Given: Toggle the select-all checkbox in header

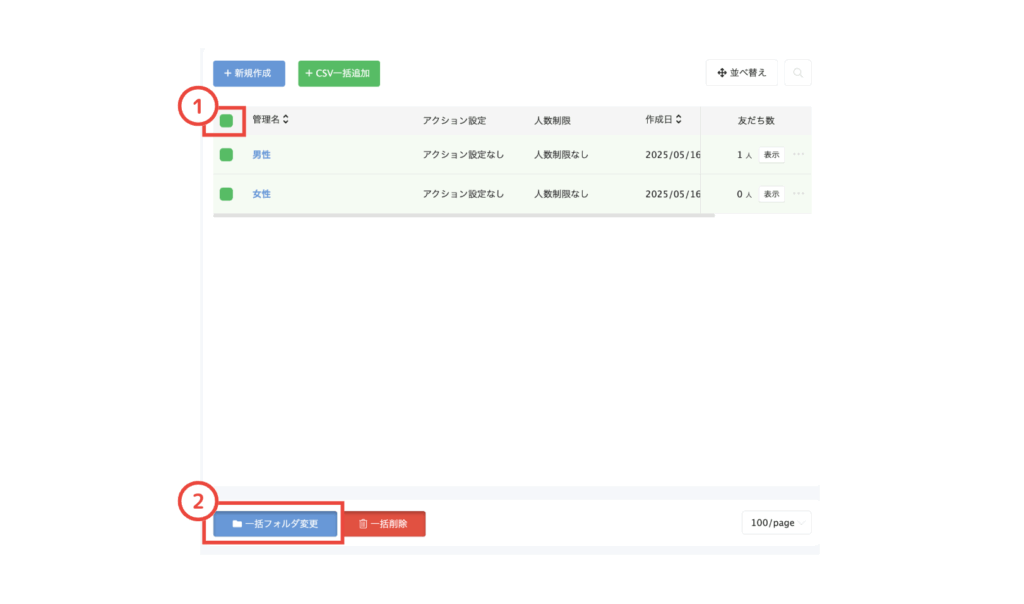Looking at the screenshot, I should [x=226, y=120].
